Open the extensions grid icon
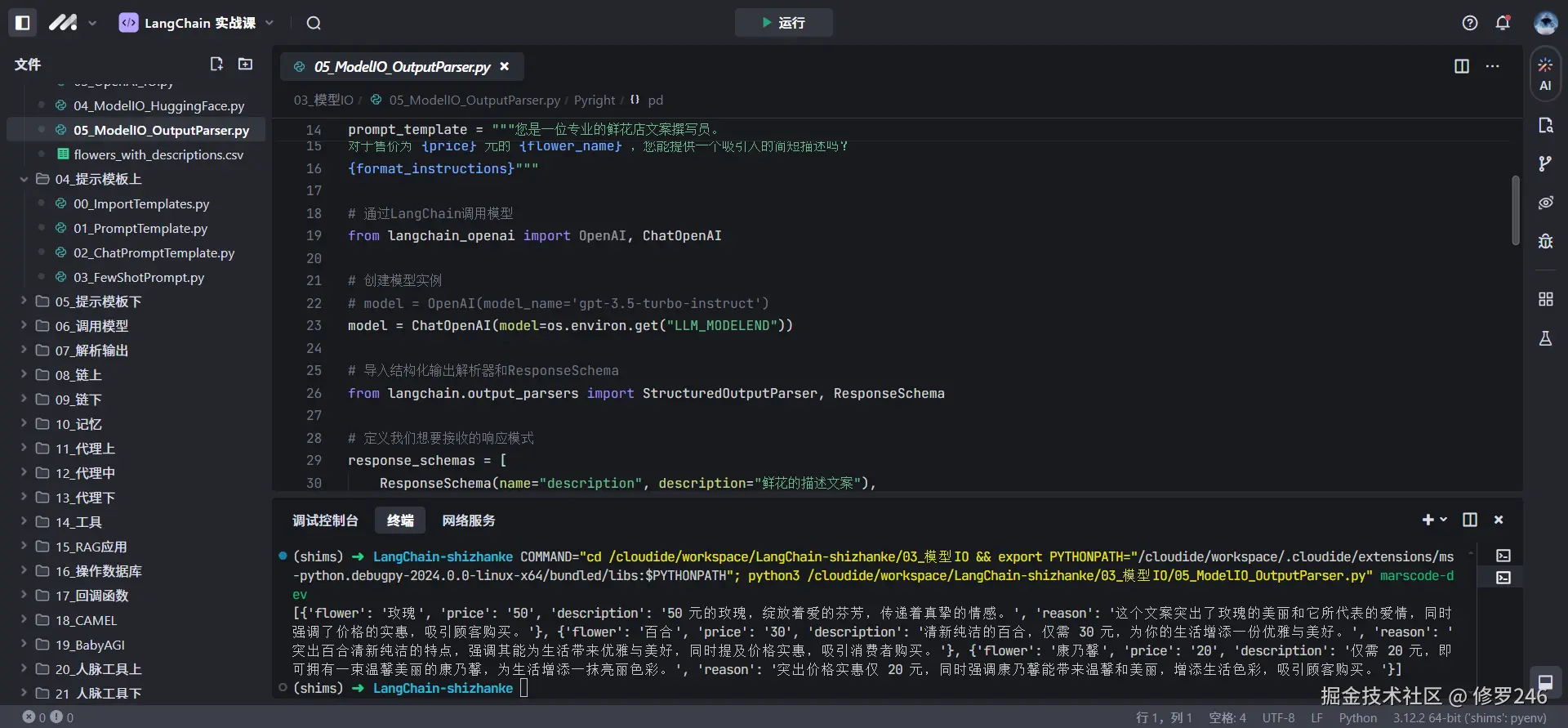Viewport: 1568px width, 728px height. (x=1545, y=299)
